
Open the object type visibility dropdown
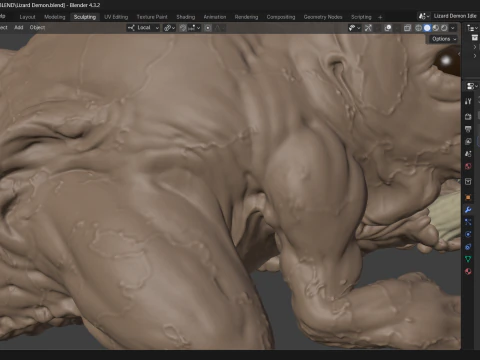click(x=354, y=28)
